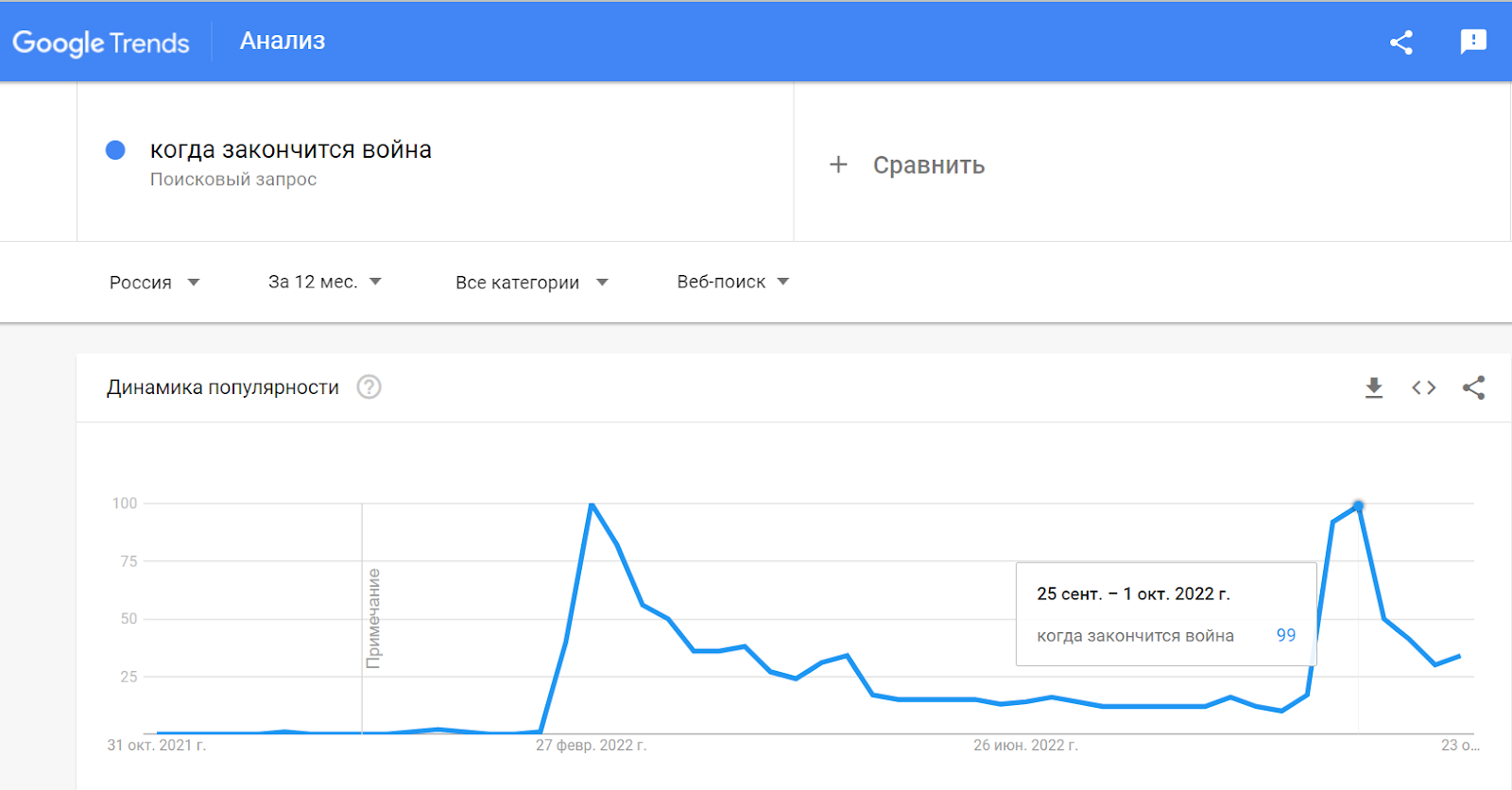The width and height of the screenshot is (1512, 790).
Task: Share the Динамика популярности chart
Action: click(1474, 387)
